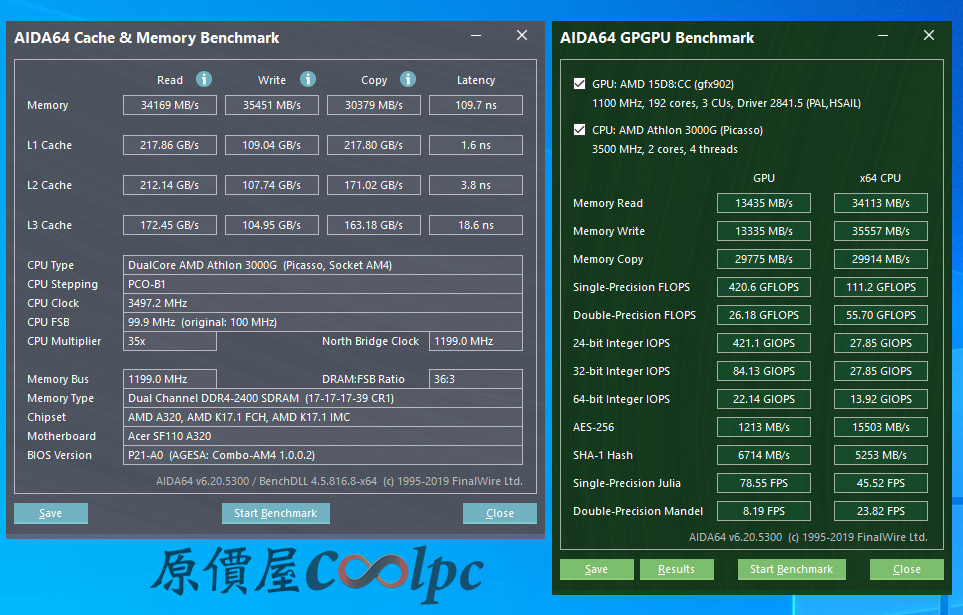
Task: Uncheck the GPU AMD 15D8:CC checkbox
Action: [579, 84]
